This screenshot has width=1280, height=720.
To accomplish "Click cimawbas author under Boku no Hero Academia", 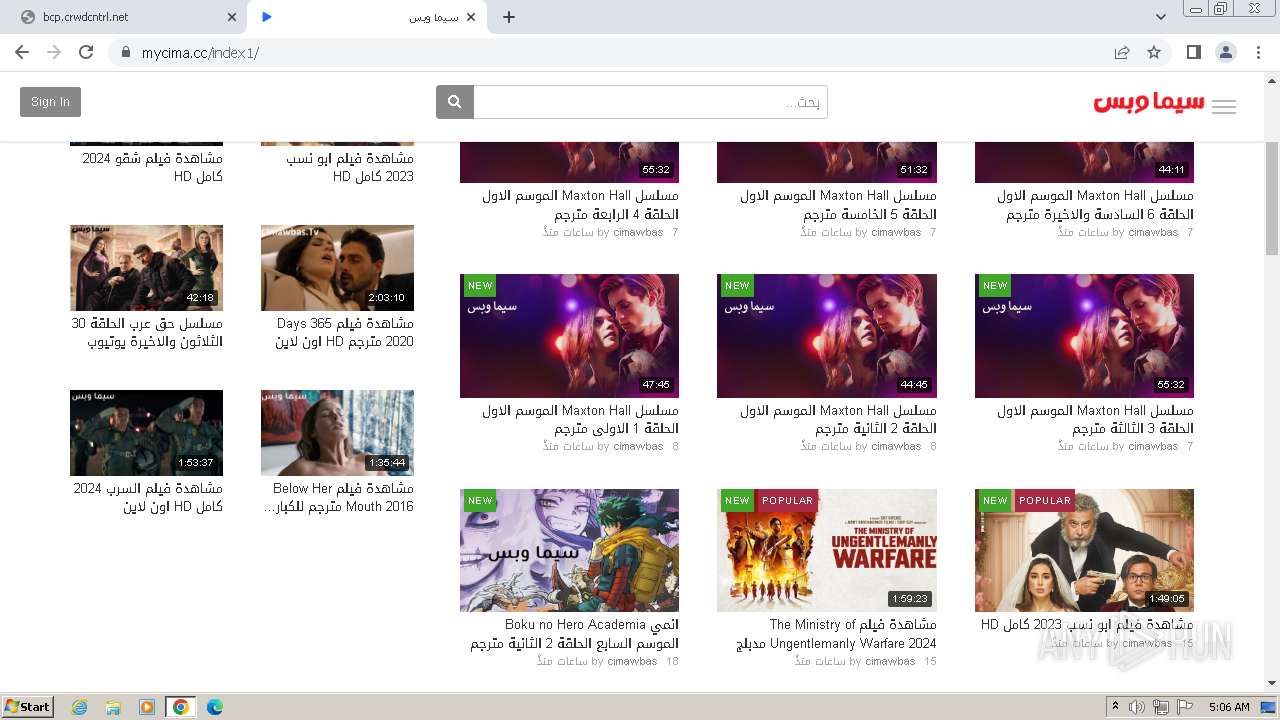I will coord(632,661).
